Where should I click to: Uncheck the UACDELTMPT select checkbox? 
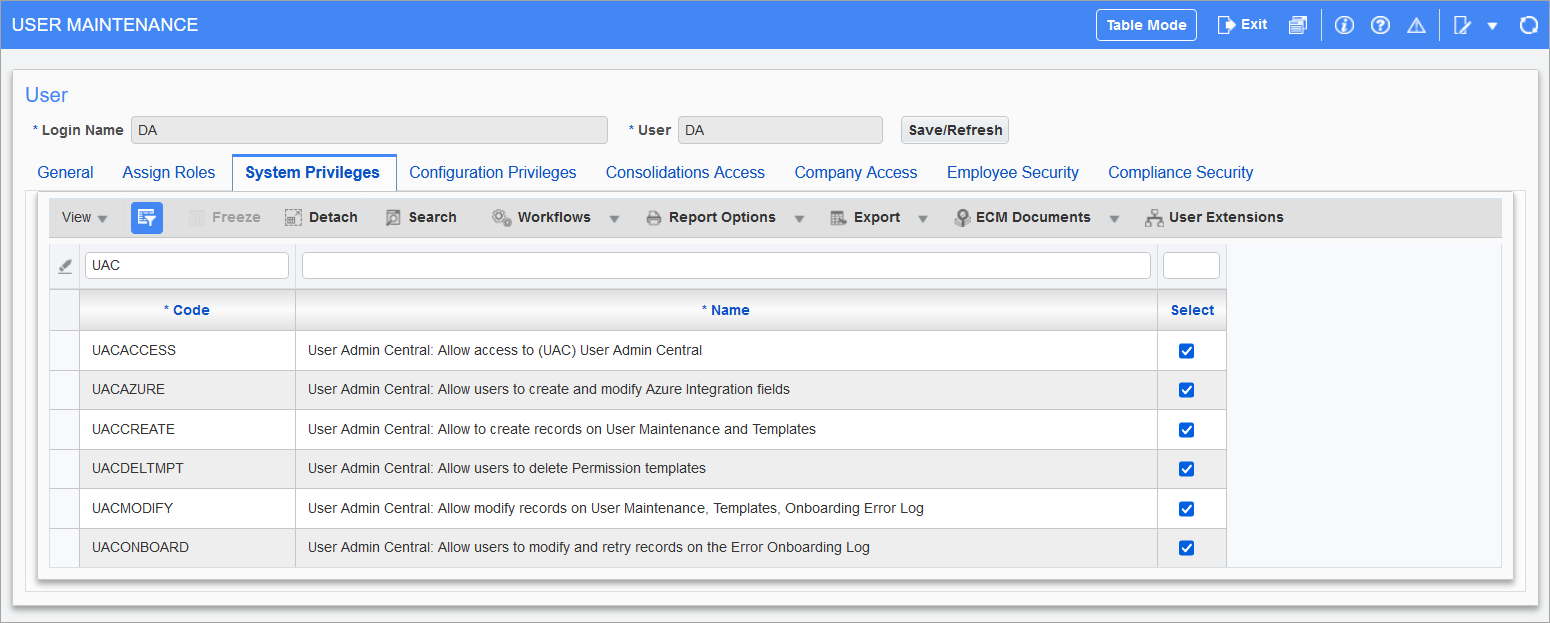click(1186, 469)
